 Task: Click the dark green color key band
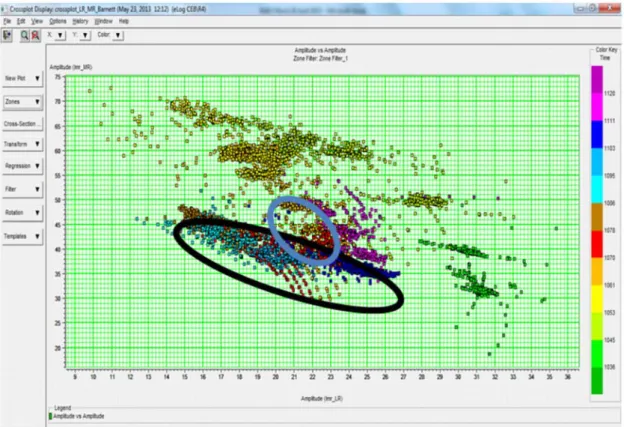point(597,381)
